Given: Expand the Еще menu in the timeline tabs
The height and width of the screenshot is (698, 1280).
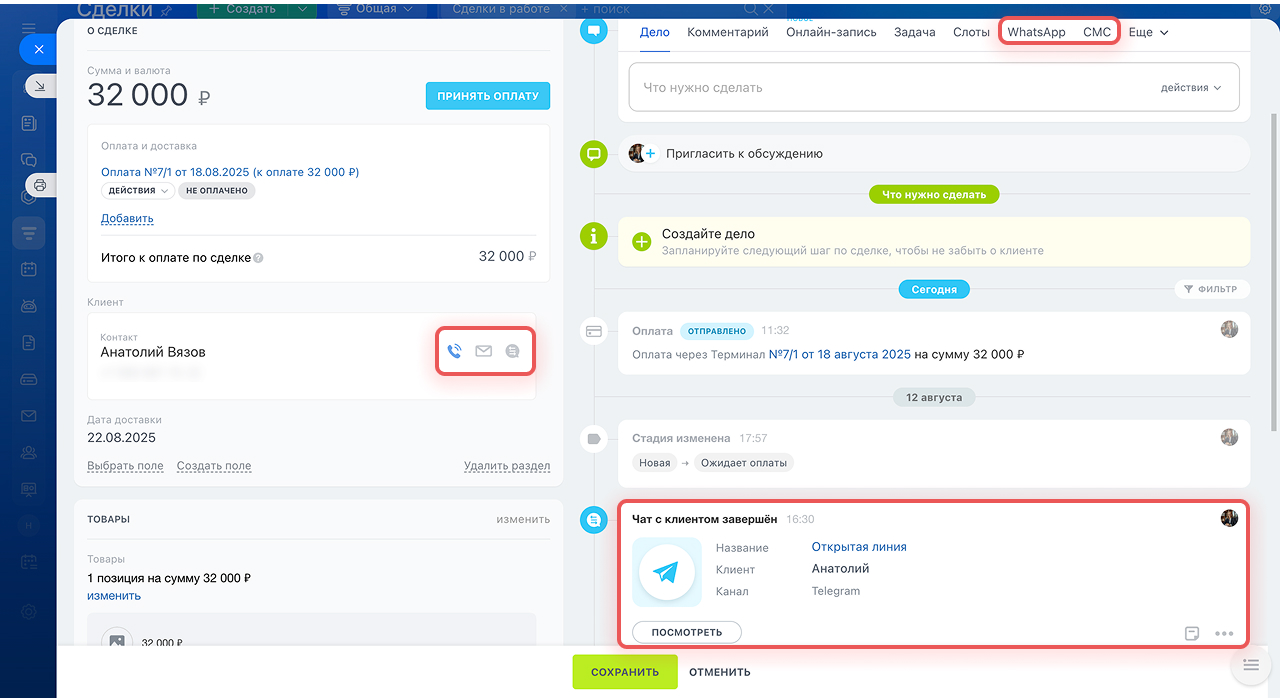Looking at the screenshot, I should click(x=1149, y=32).
